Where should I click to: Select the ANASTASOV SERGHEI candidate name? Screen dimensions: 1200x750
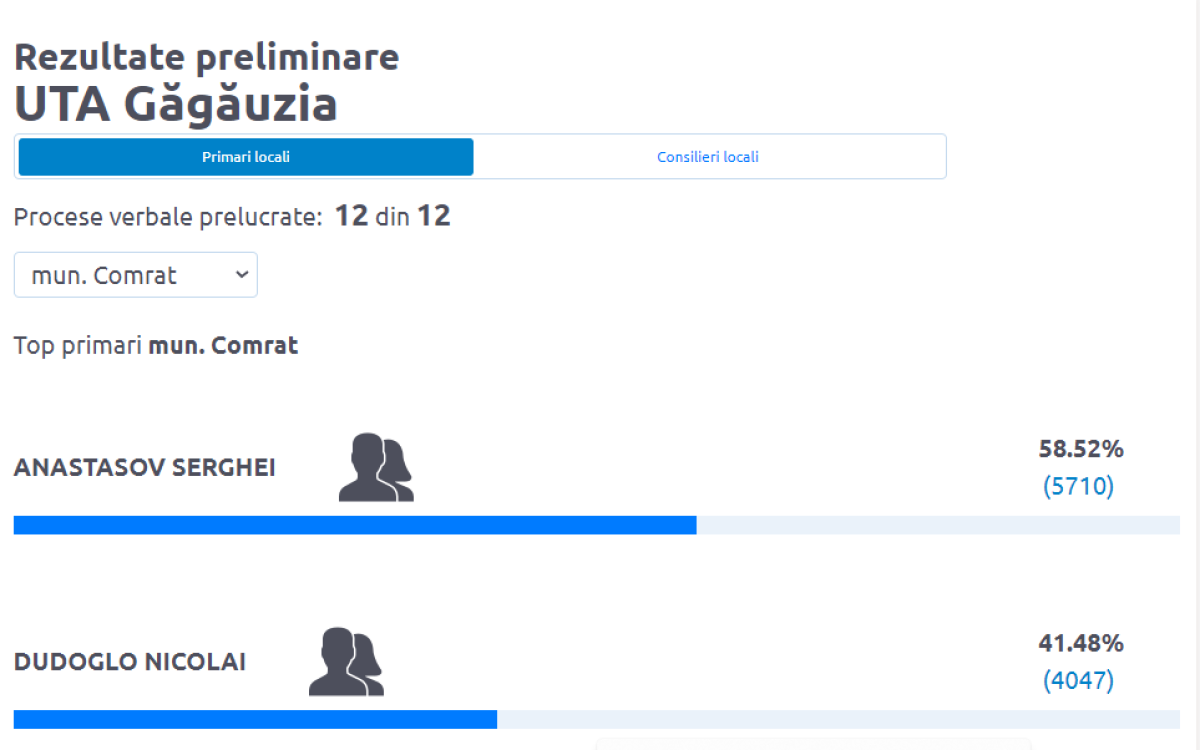(x=145, y=468)
